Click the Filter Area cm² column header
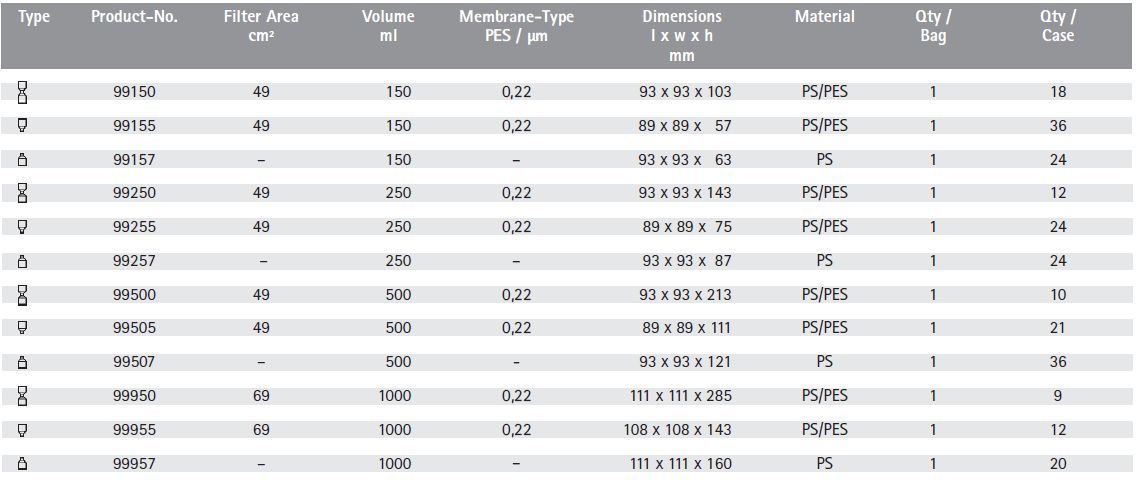The width and height of the screenshot is (1137, 480). 261,26
